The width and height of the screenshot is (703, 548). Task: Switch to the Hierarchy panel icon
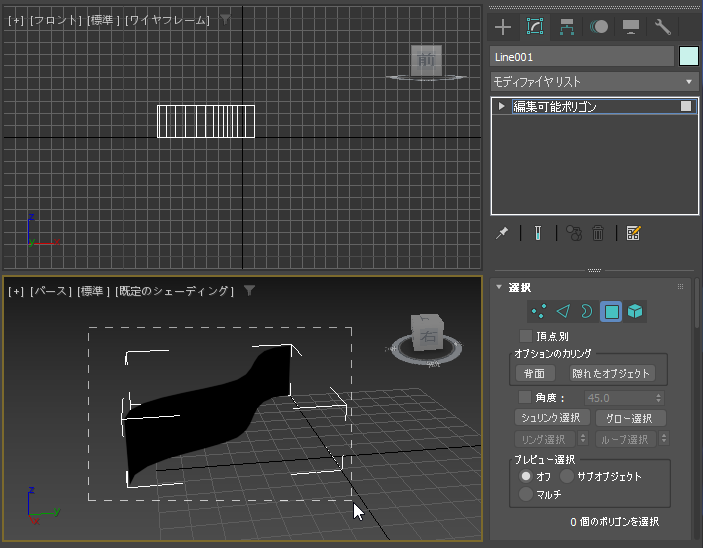coord(567,27)
